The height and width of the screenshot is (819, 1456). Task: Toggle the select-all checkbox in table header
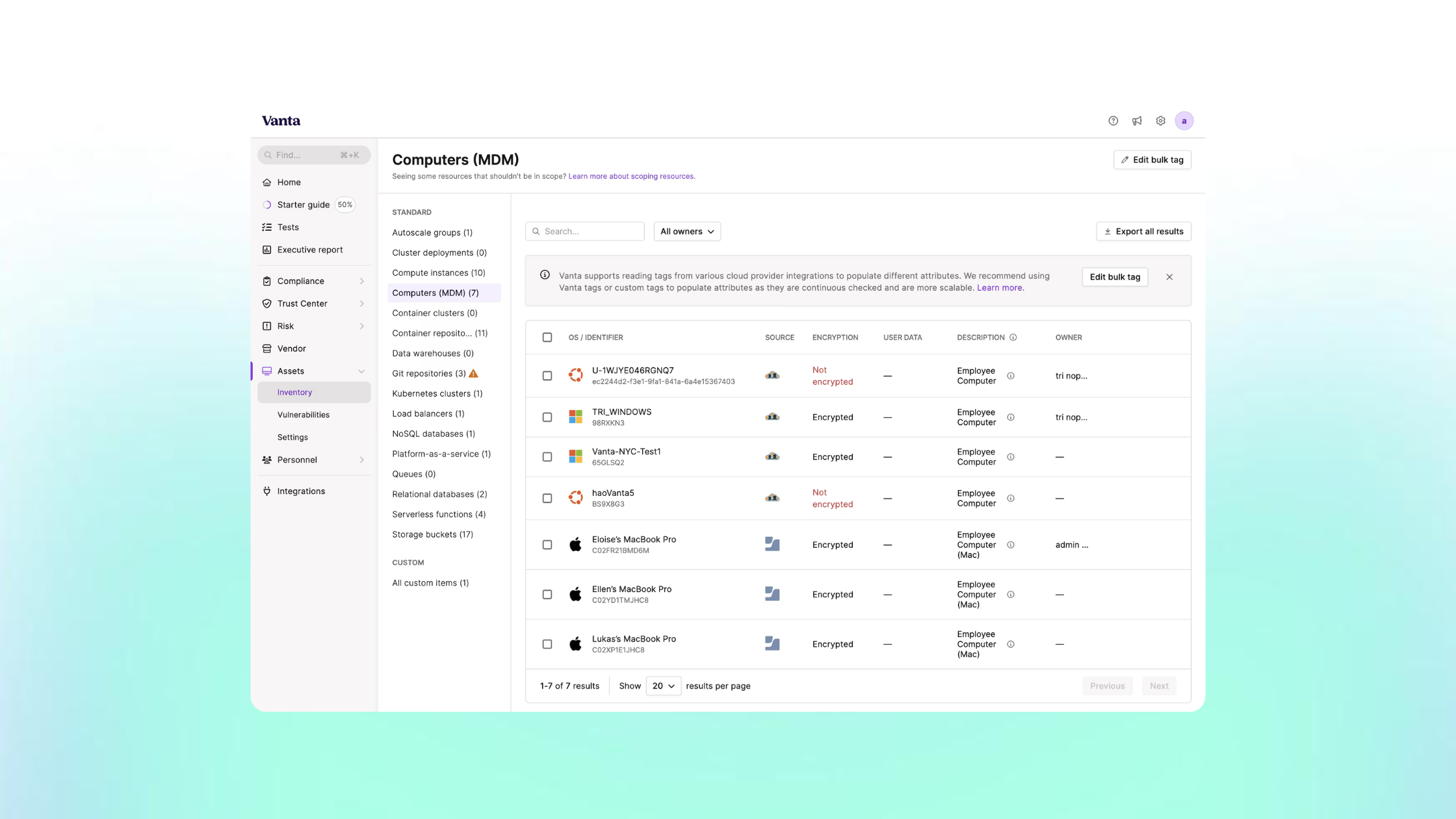pyautogui.click(x=547, y=337)
